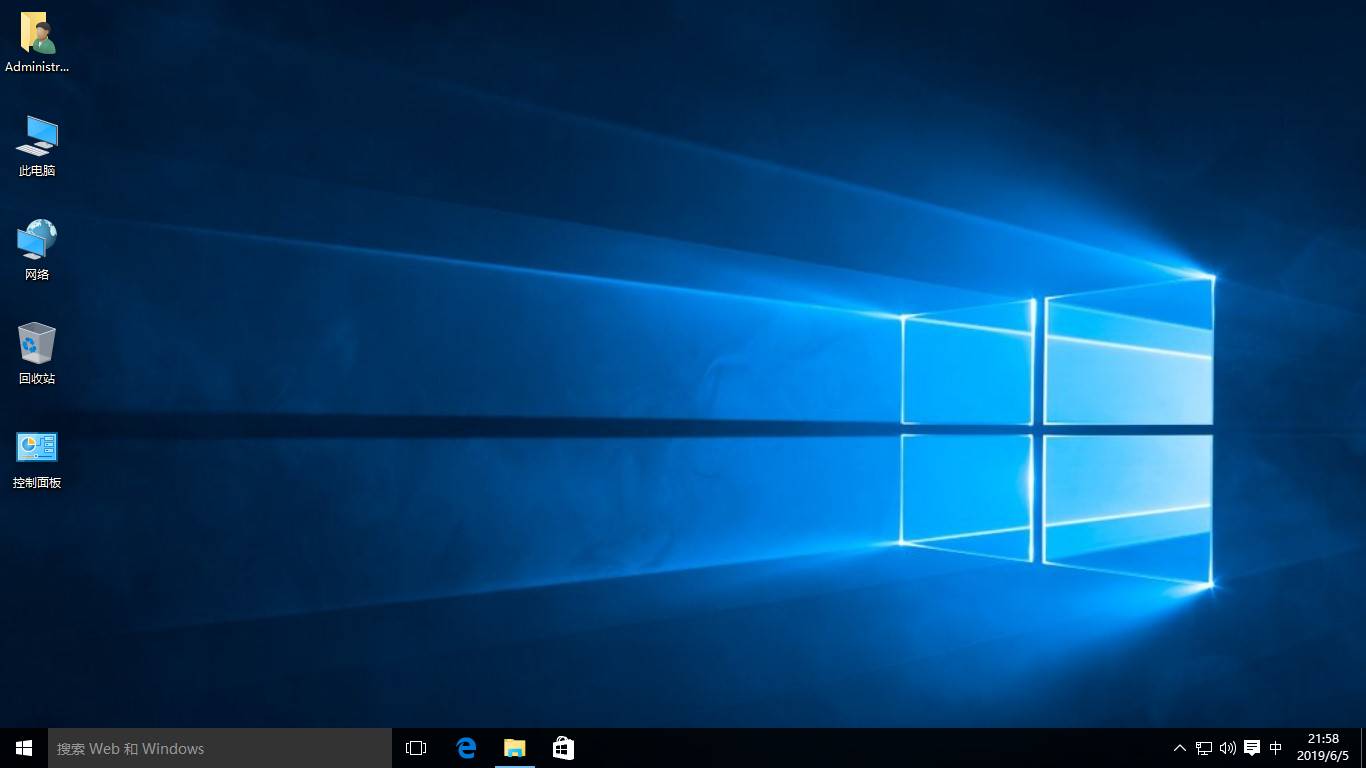The image size is (1366, 768).
Task: Open the clock showing 21:58
Action: click(1323, 740)
